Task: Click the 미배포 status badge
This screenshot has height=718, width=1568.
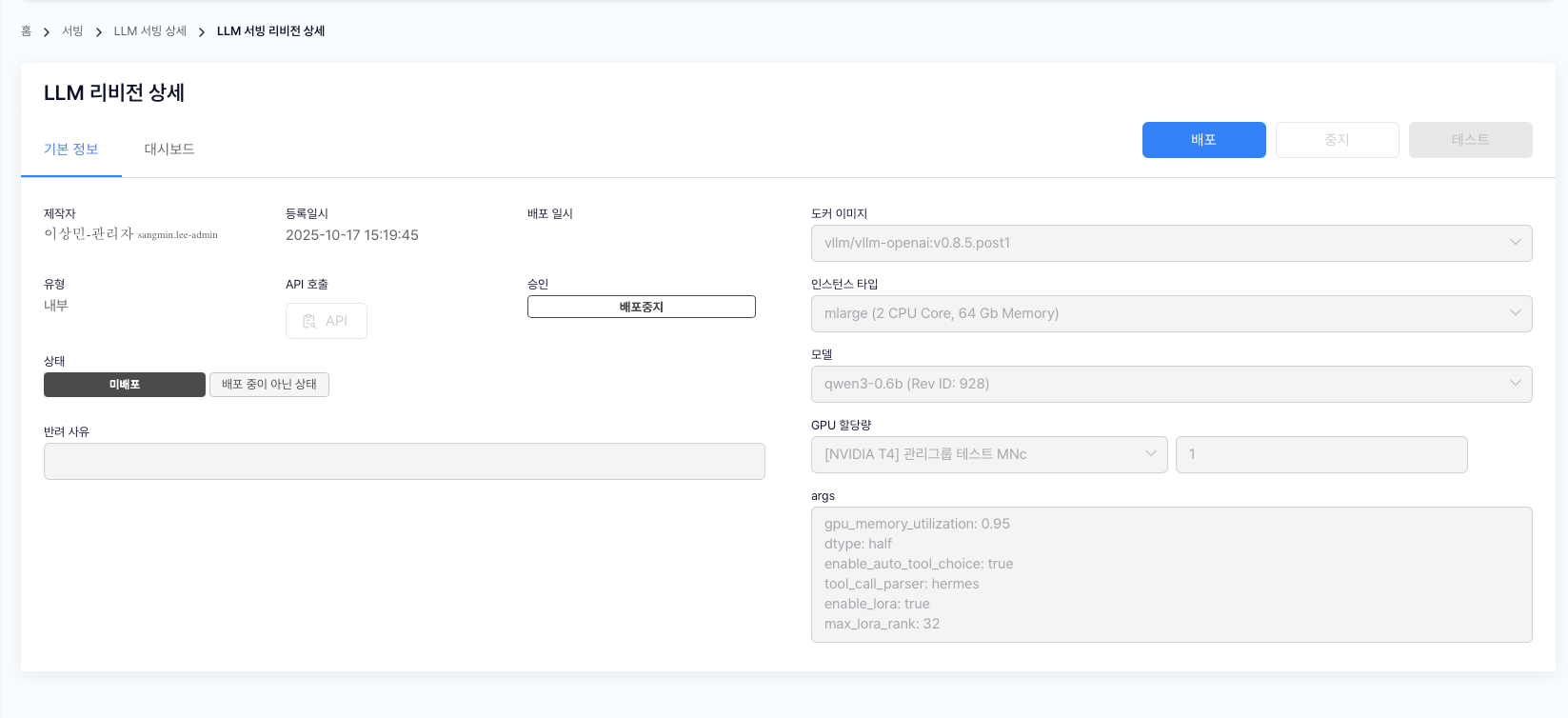Action: [125, 385]
